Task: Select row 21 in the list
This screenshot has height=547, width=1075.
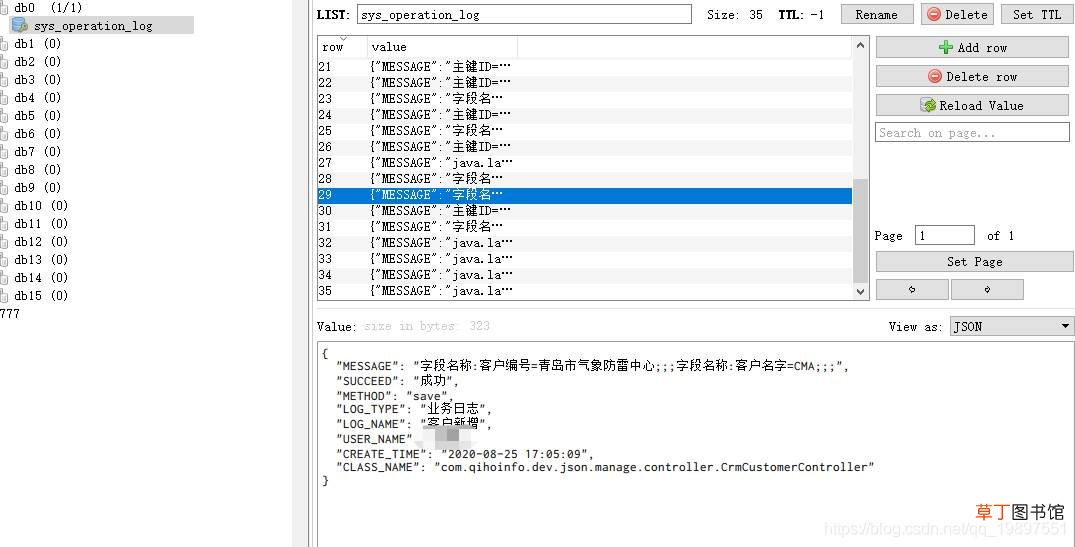Action: [x=585, y=66]
